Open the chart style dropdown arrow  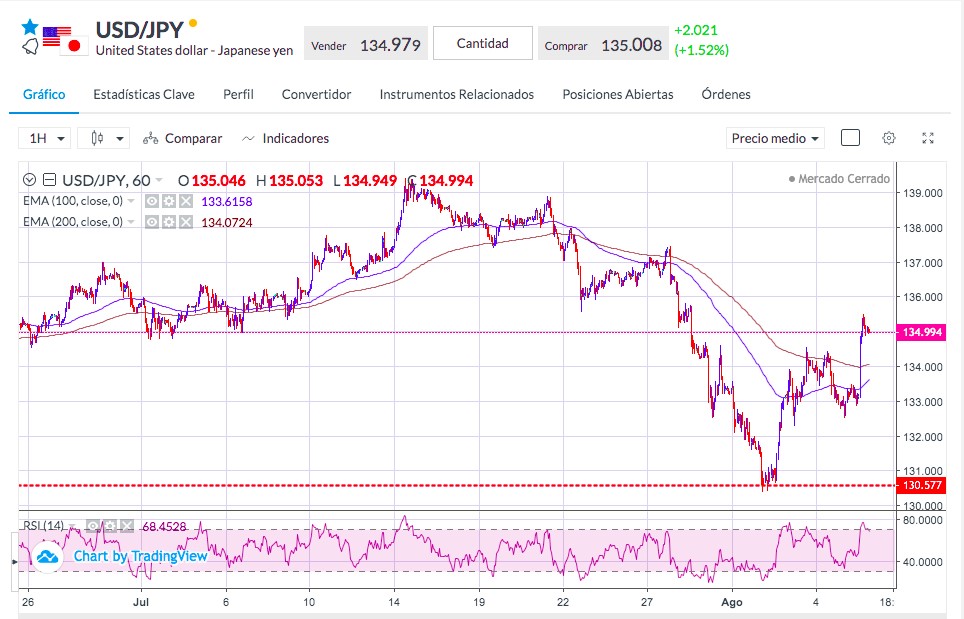tap(120, 139)
